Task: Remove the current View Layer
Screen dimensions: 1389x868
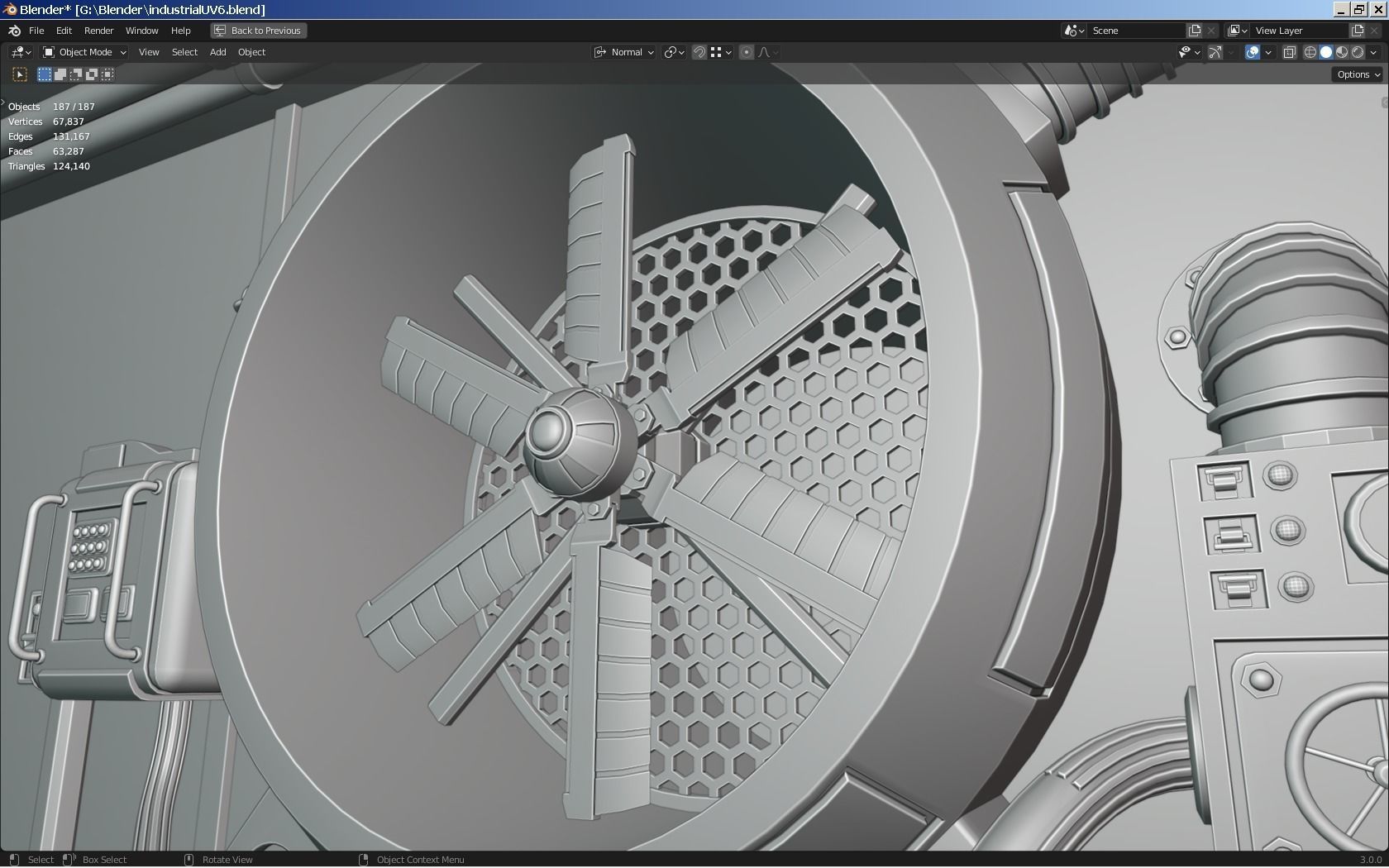Action: click(1374, 31)
